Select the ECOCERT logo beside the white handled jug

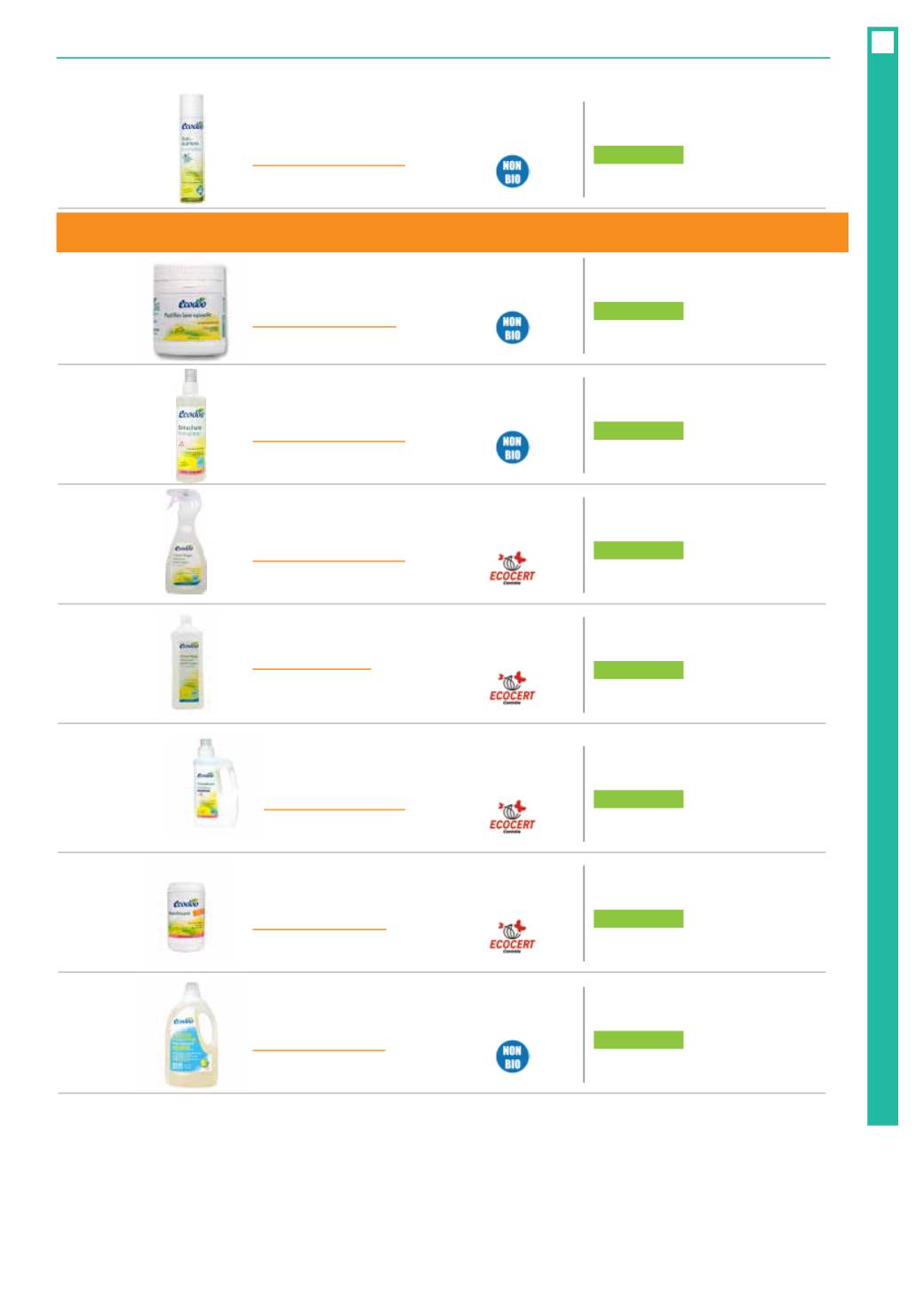(513, 817)
